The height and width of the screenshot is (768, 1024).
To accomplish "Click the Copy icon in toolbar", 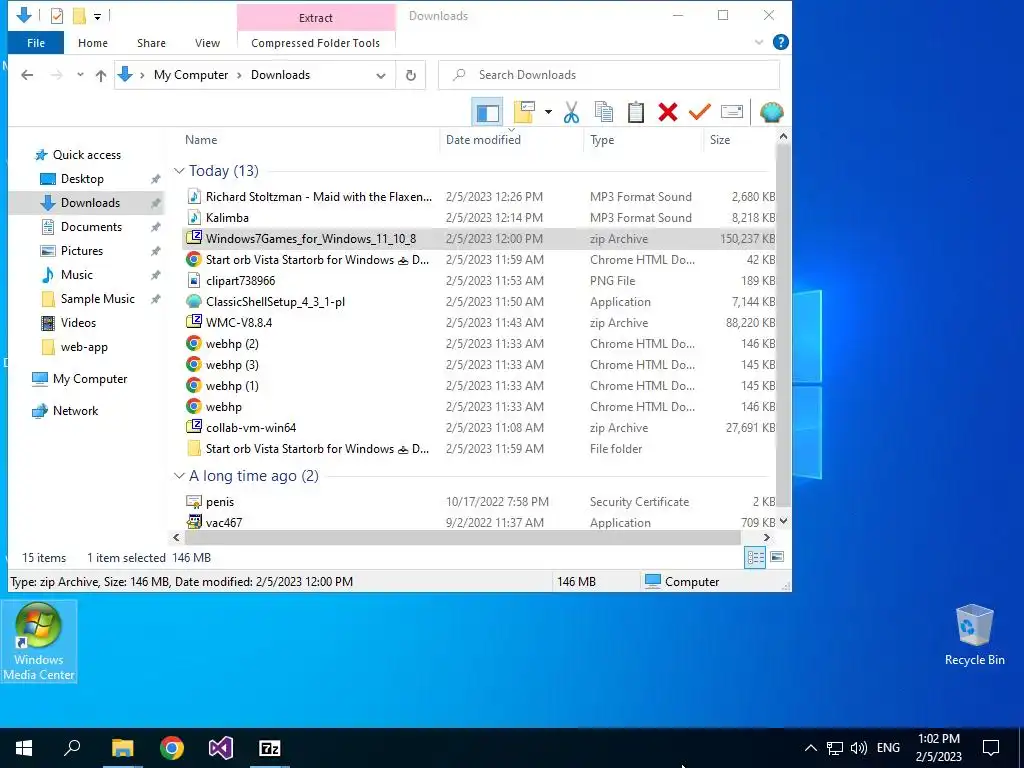I will pos(603,112).
